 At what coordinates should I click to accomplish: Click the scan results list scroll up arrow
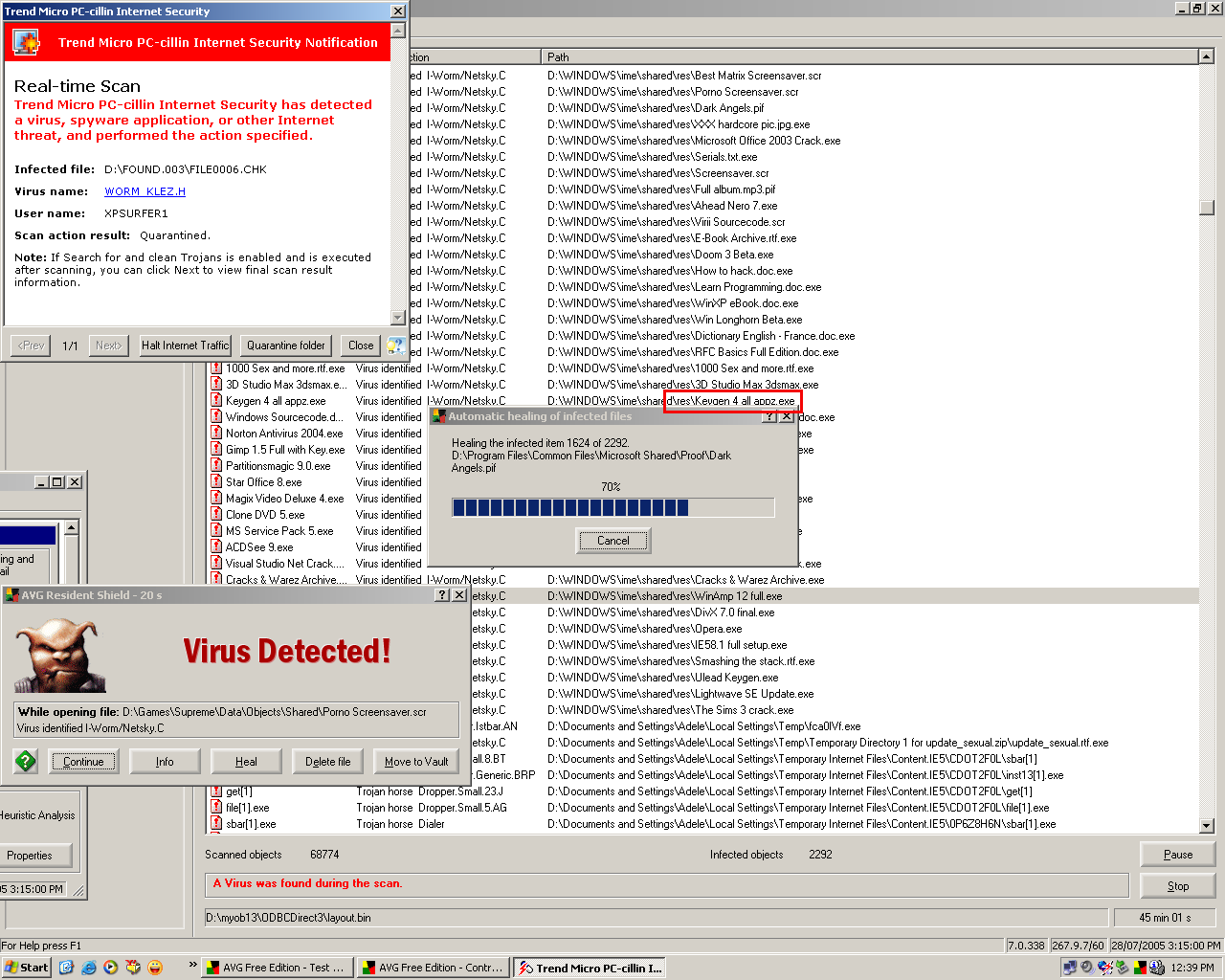[1206, 56]
